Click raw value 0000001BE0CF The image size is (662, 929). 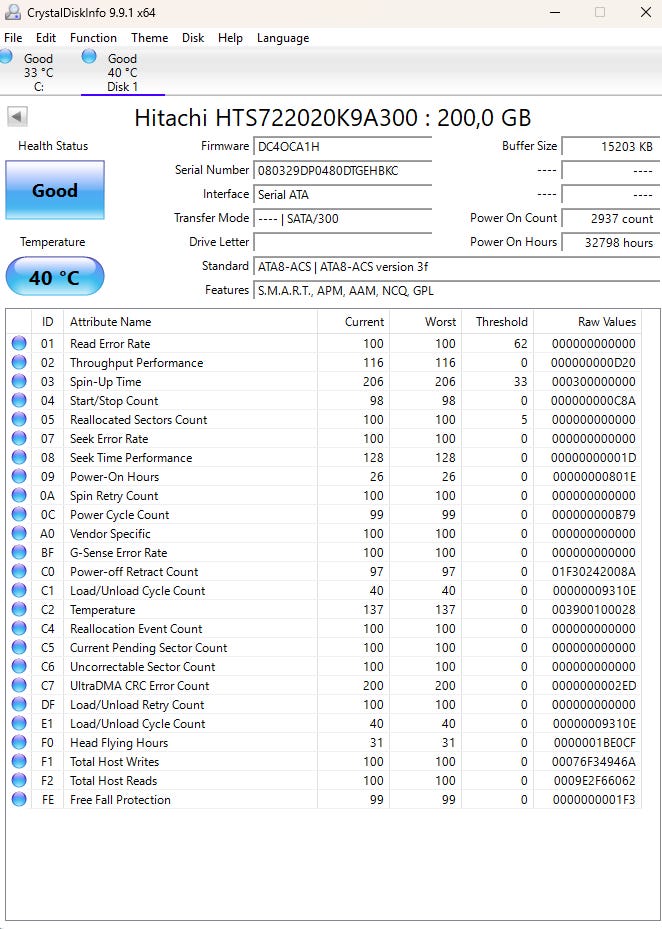point(594,742)
